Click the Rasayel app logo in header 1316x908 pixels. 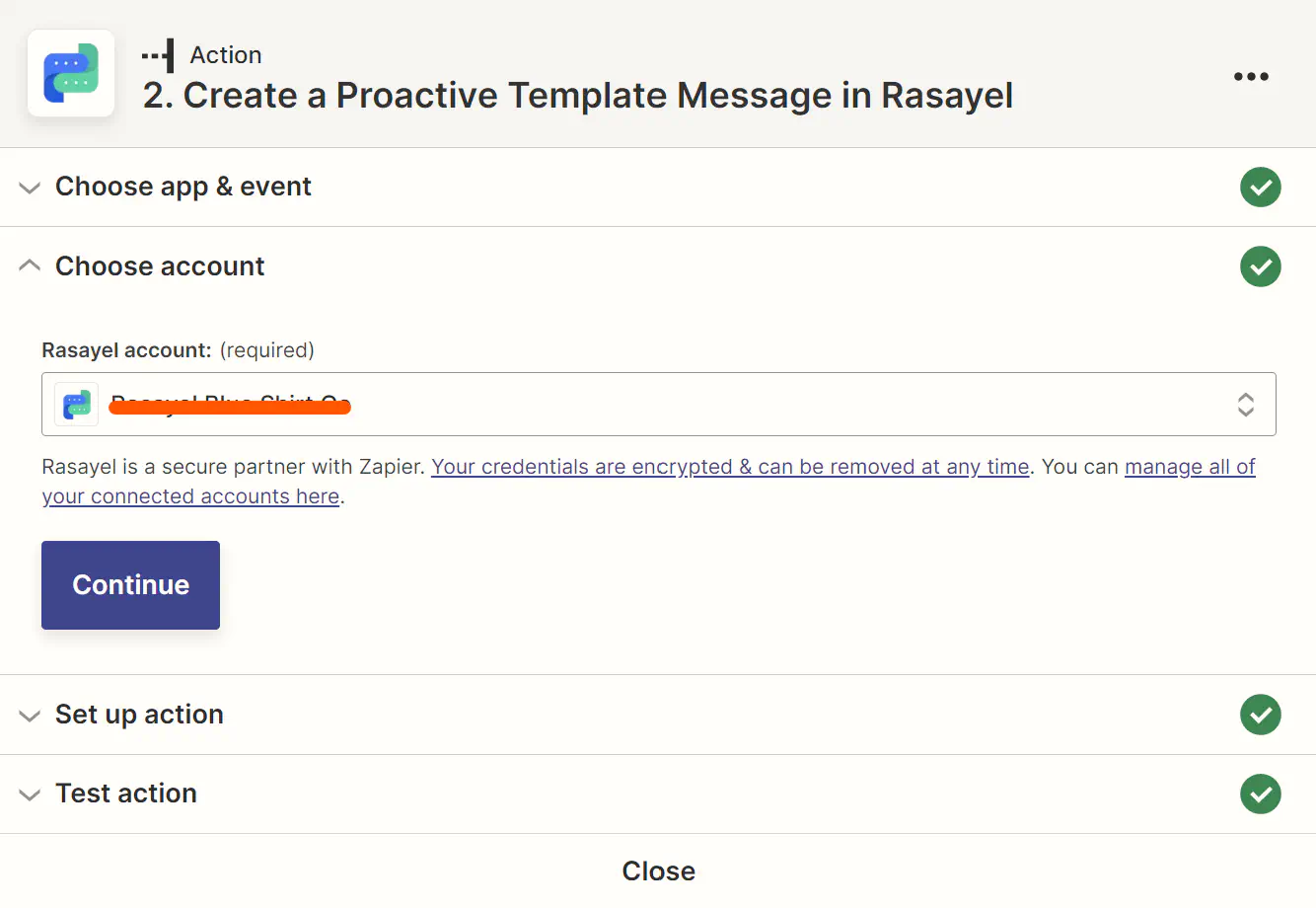point(71,74)
